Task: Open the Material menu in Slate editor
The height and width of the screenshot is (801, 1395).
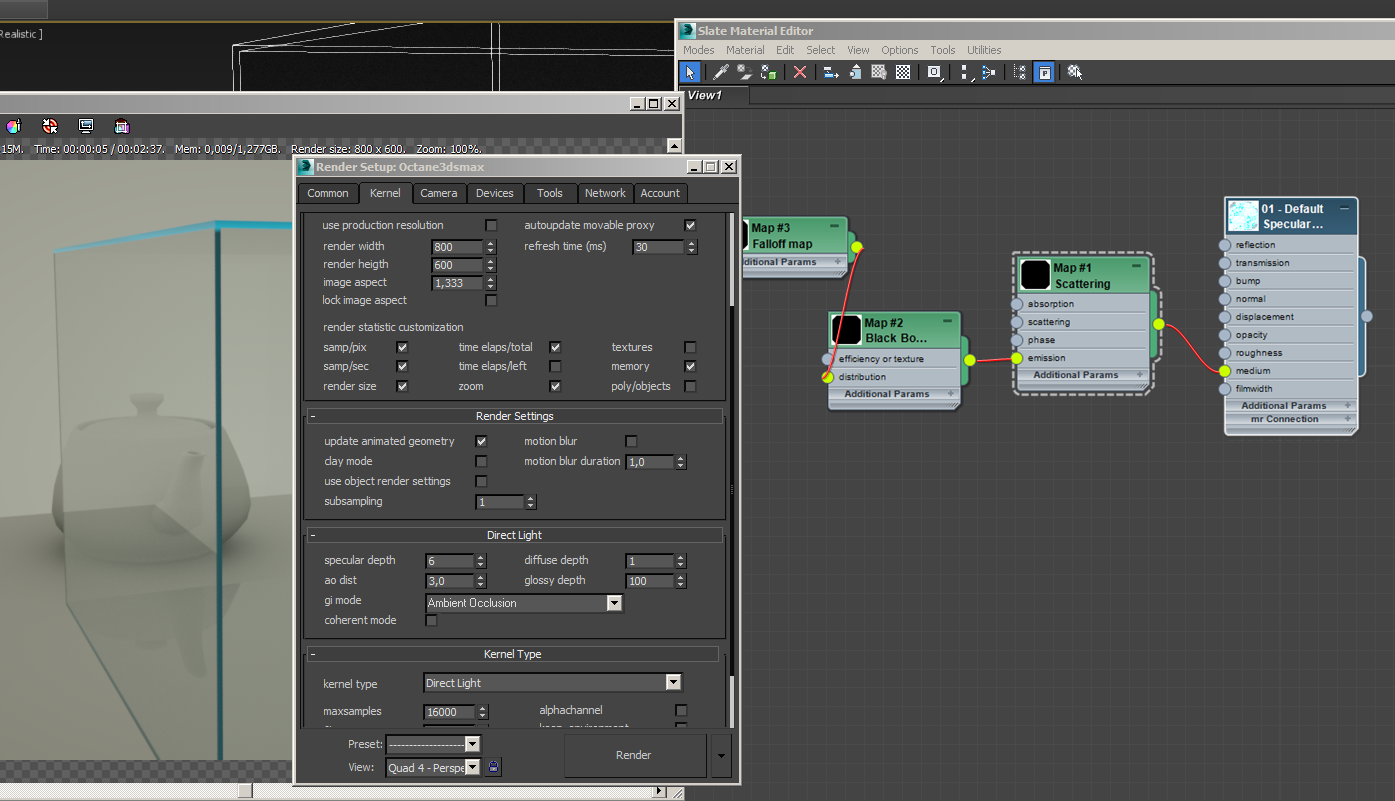Action: [x=745, y=50]
